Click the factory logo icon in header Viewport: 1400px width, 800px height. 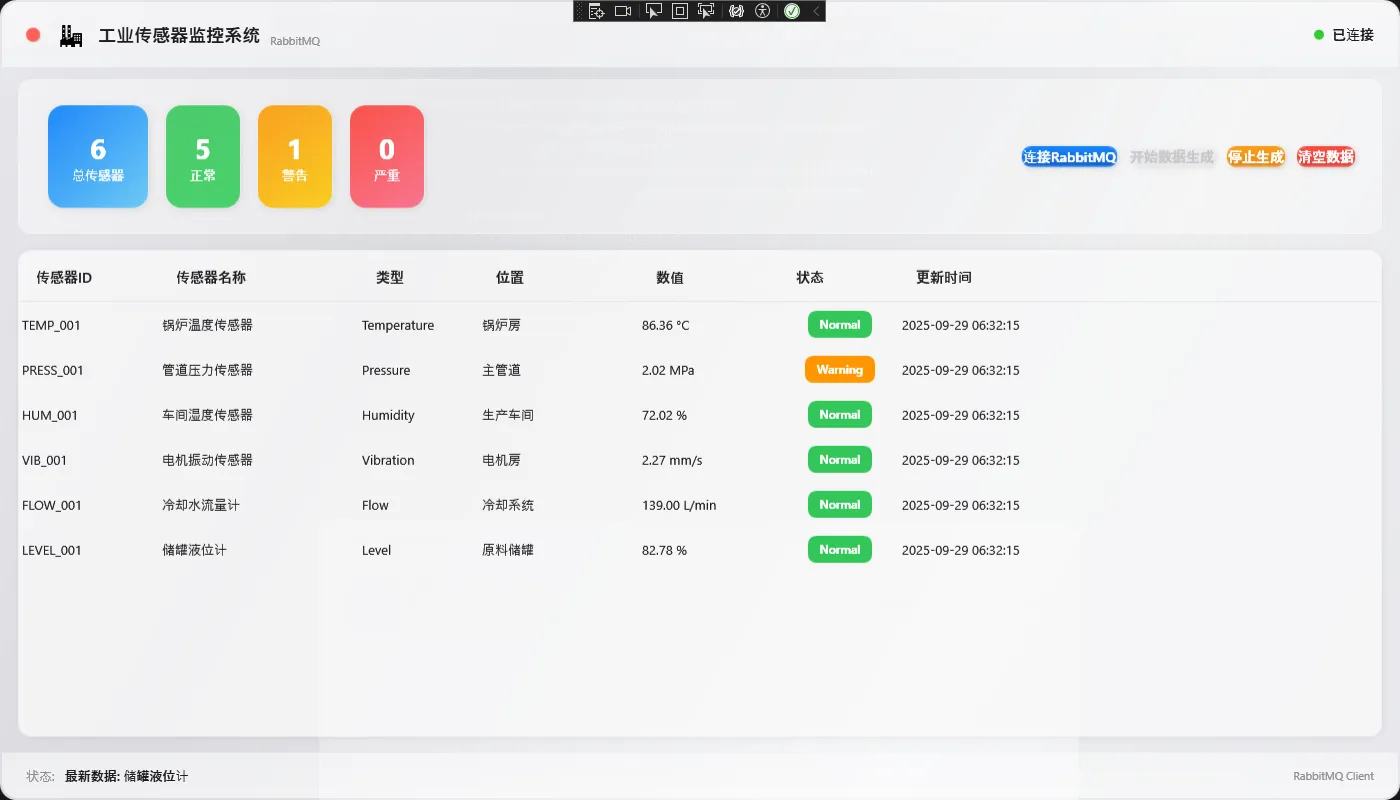[71, 36]
